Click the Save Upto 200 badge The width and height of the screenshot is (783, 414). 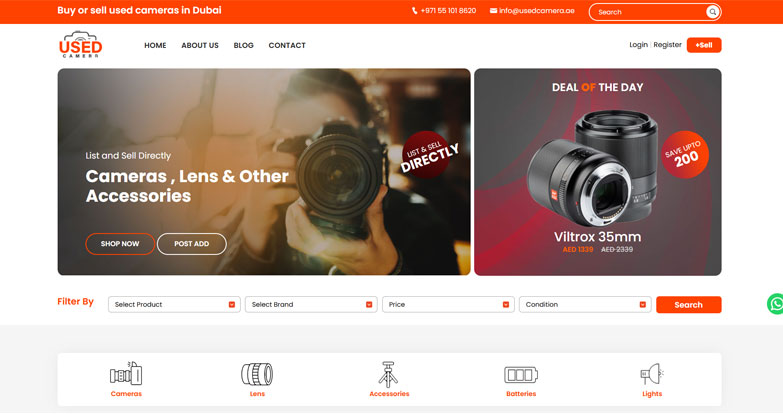tap(685, 154)
